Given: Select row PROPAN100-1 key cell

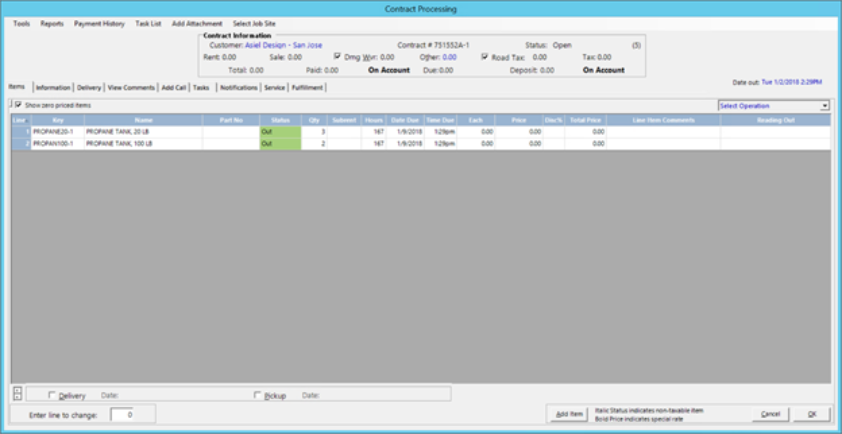Looking at the screenshot, I should click(57, 144).
